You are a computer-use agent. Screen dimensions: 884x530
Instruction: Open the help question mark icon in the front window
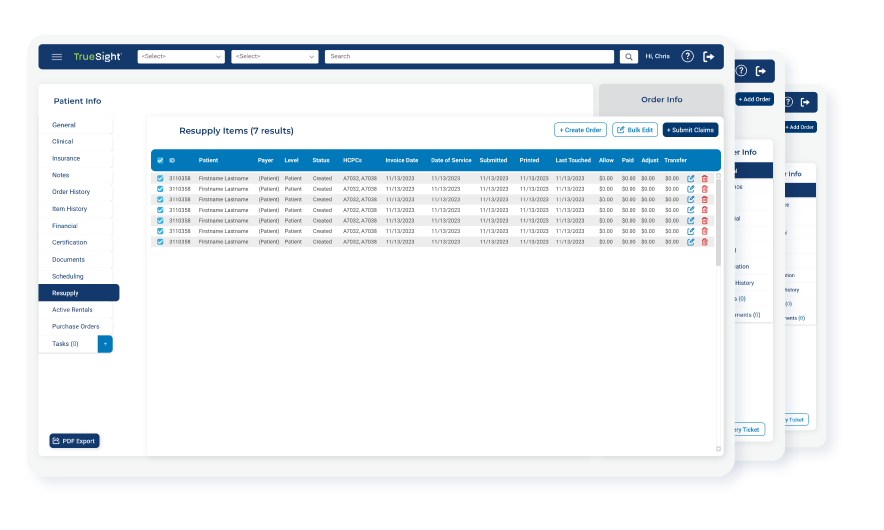(687, 56)
